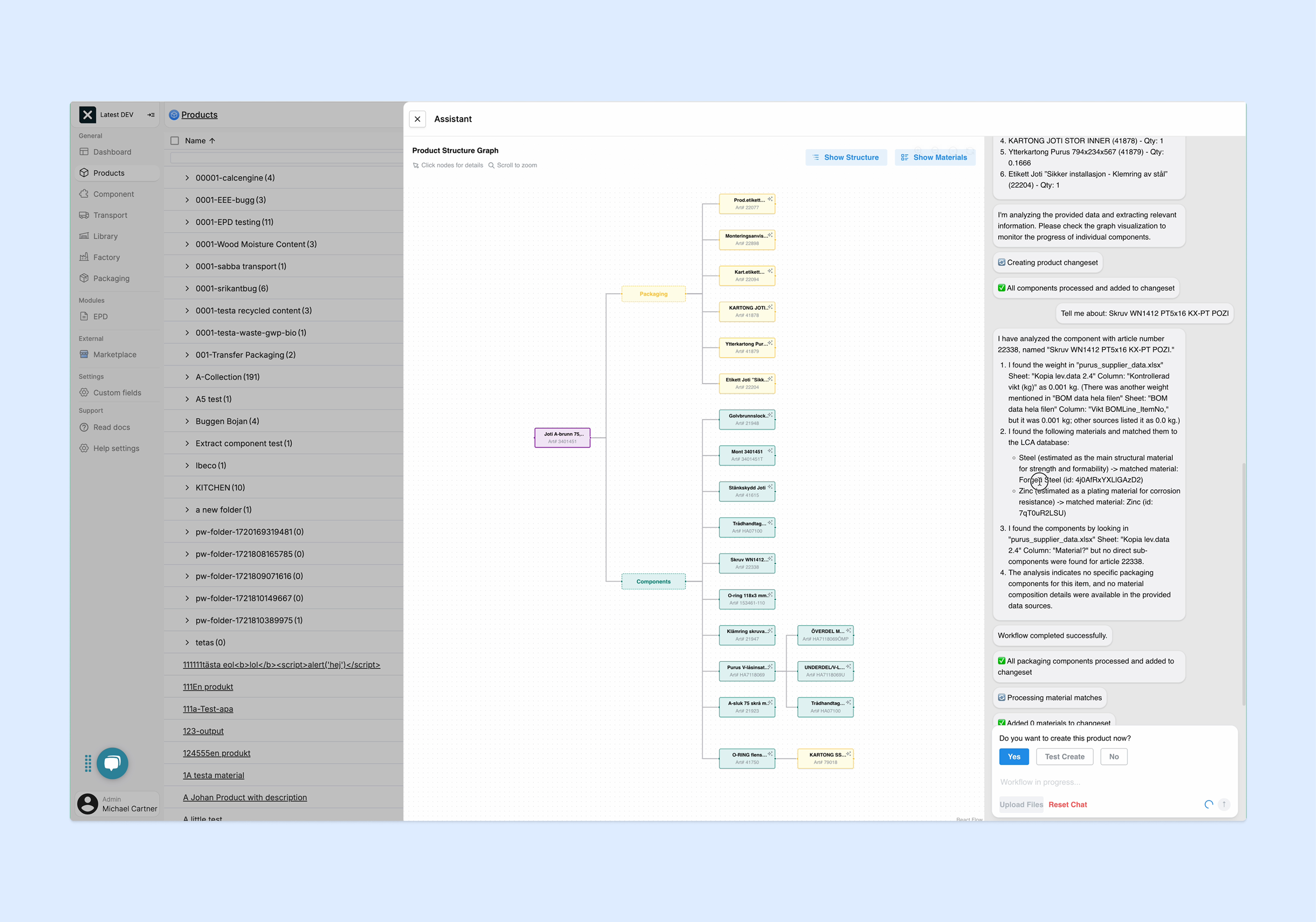Click sparkle icon on ÖVERDEL M node

[848, 630]
